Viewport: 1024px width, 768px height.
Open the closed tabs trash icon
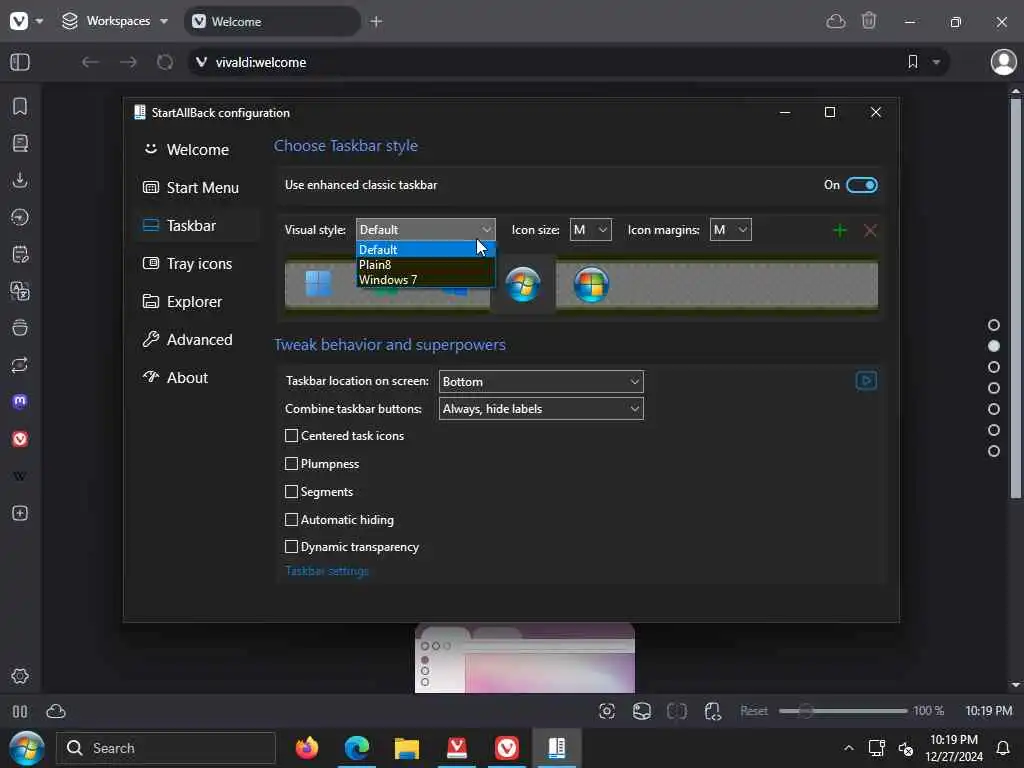pyautogui.click(x=869, y=21)
